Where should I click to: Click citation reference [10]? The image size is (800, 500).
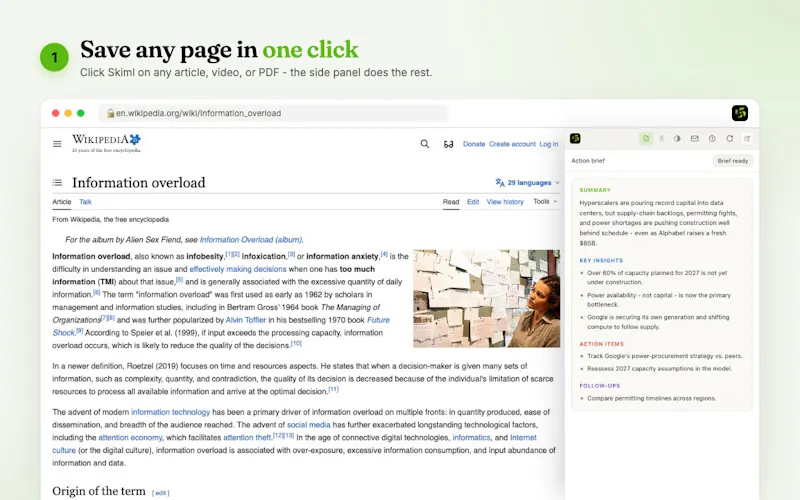click(296, 343)
